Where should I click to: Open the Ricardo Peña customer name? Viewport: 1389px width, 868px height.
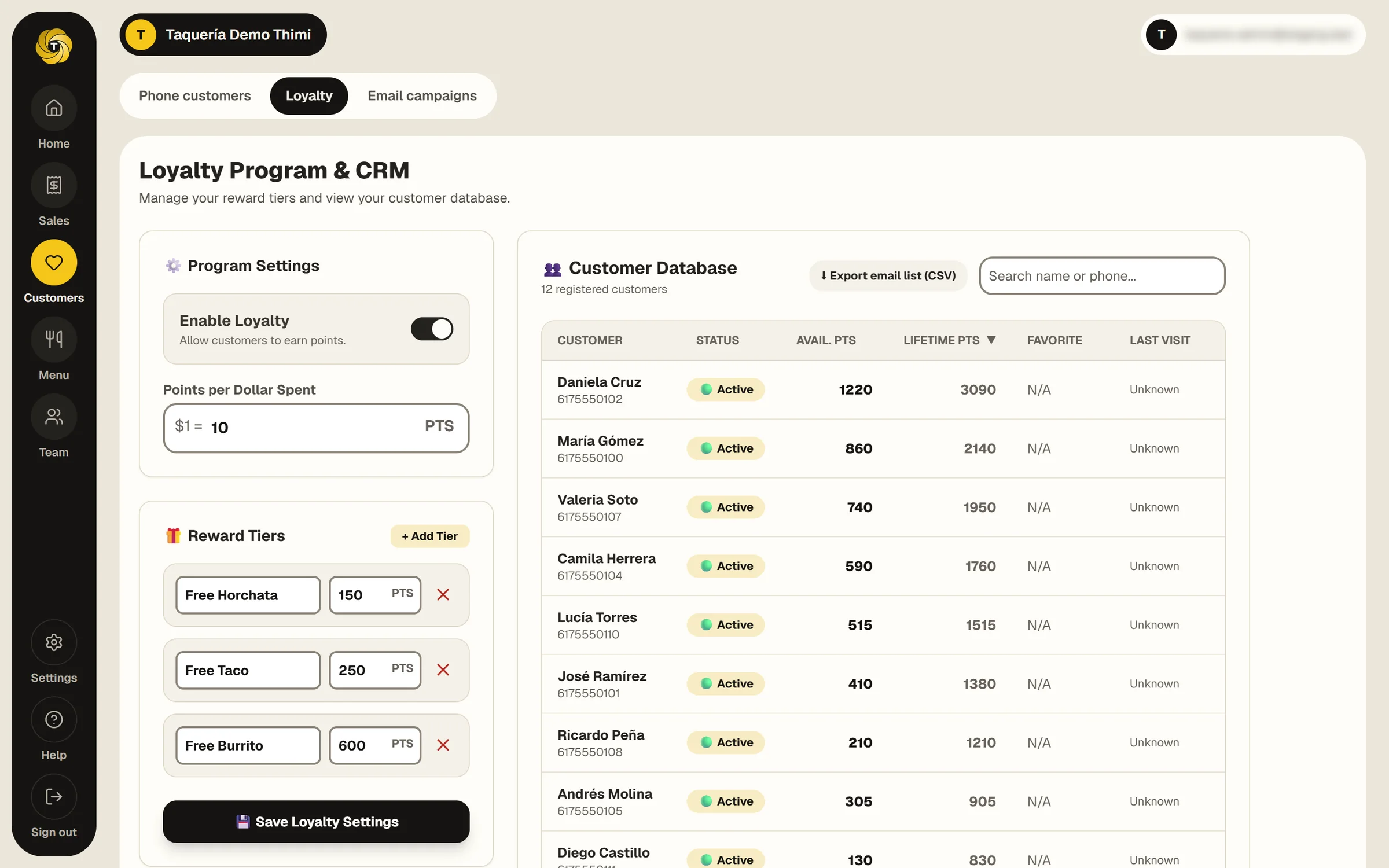coord(601,735)
